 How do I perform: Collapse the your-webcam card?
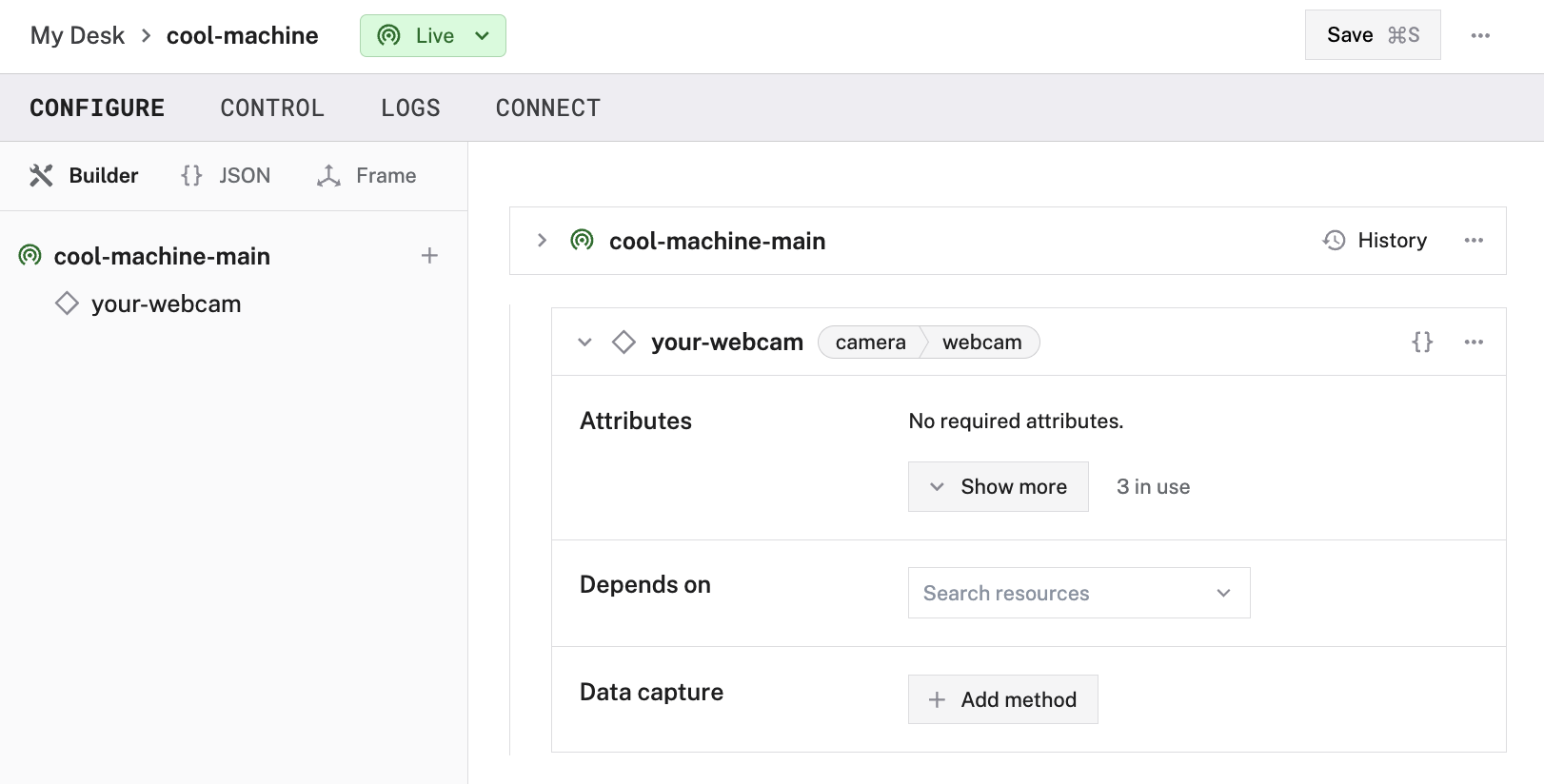click(x=584, y=343)
